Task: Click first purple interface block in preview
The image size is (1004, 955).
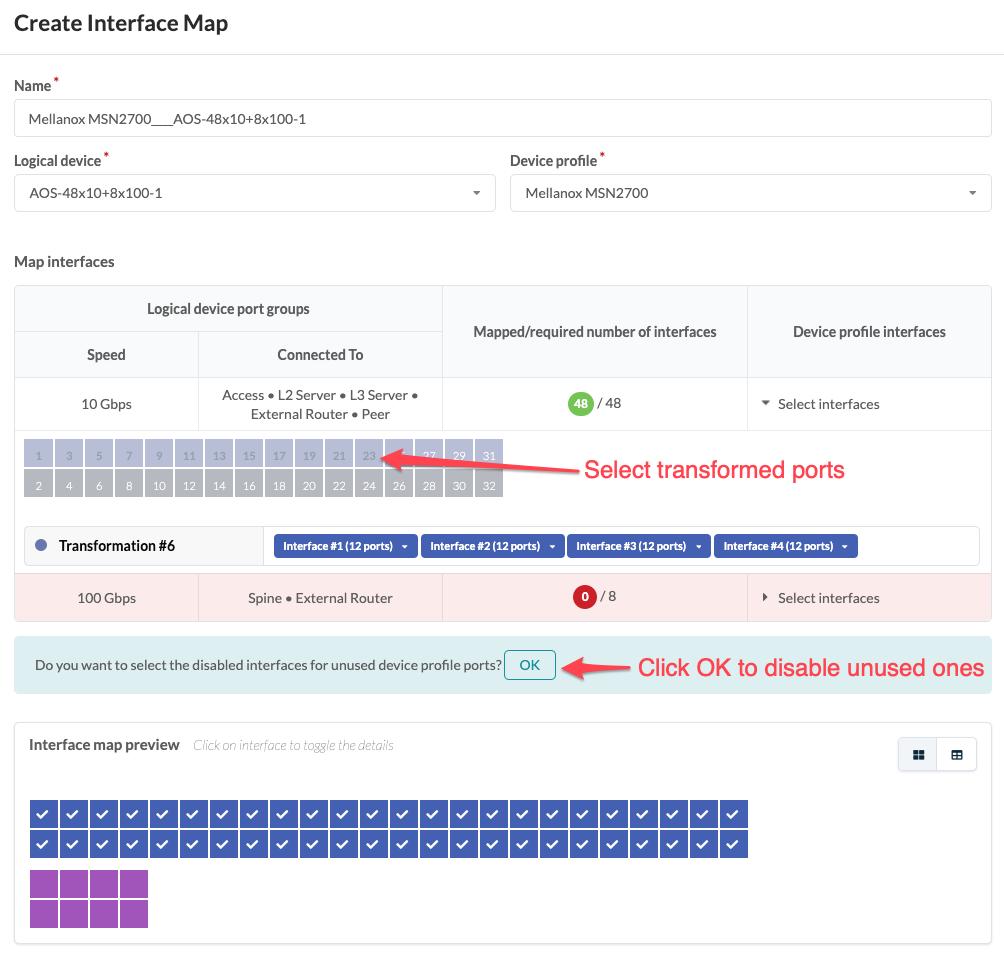Action: tap(44, 884)
